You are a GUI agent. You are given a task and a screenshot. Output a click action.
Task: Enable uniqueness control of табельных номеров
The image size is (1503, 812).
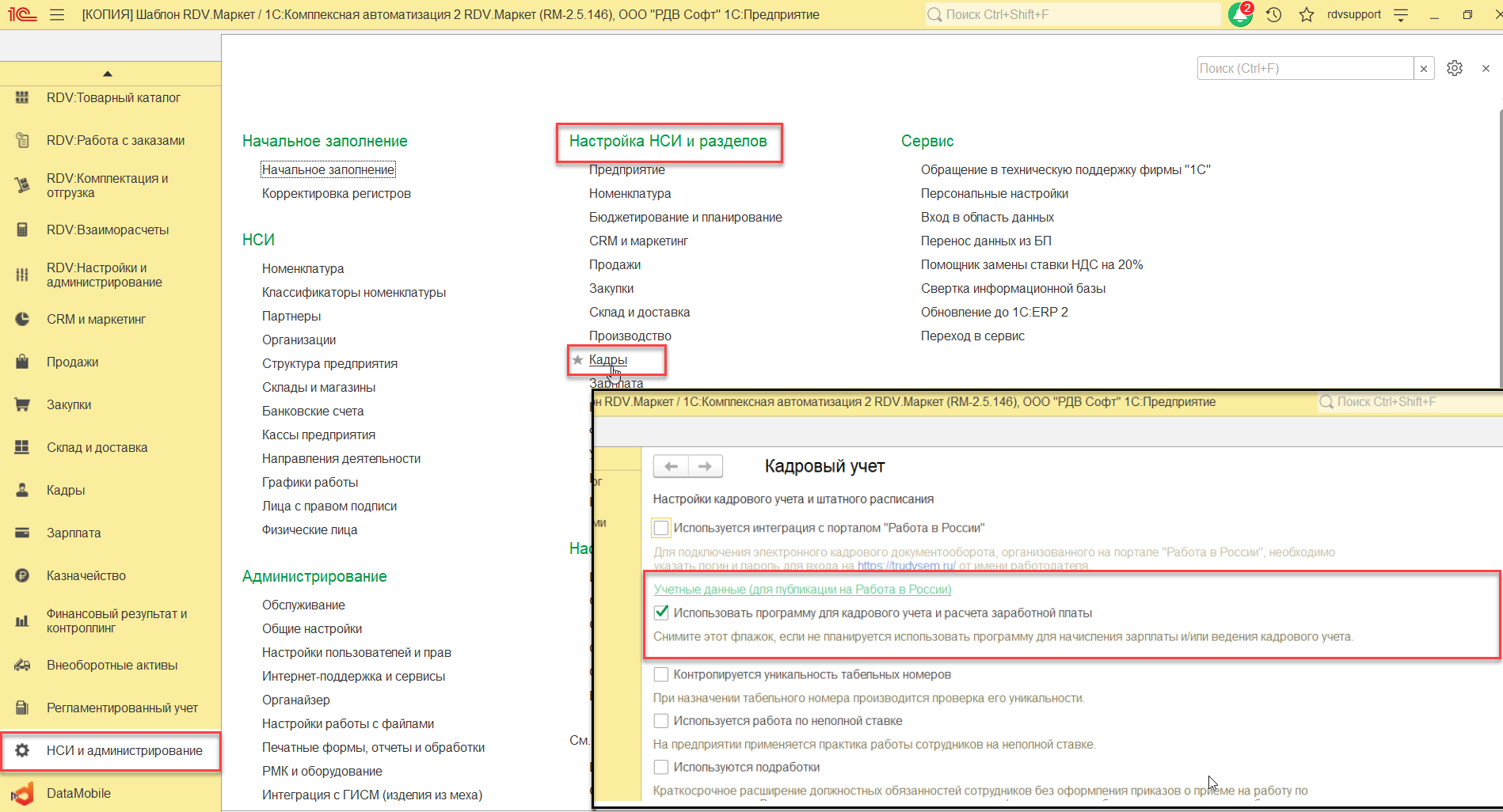click(661, 674)
